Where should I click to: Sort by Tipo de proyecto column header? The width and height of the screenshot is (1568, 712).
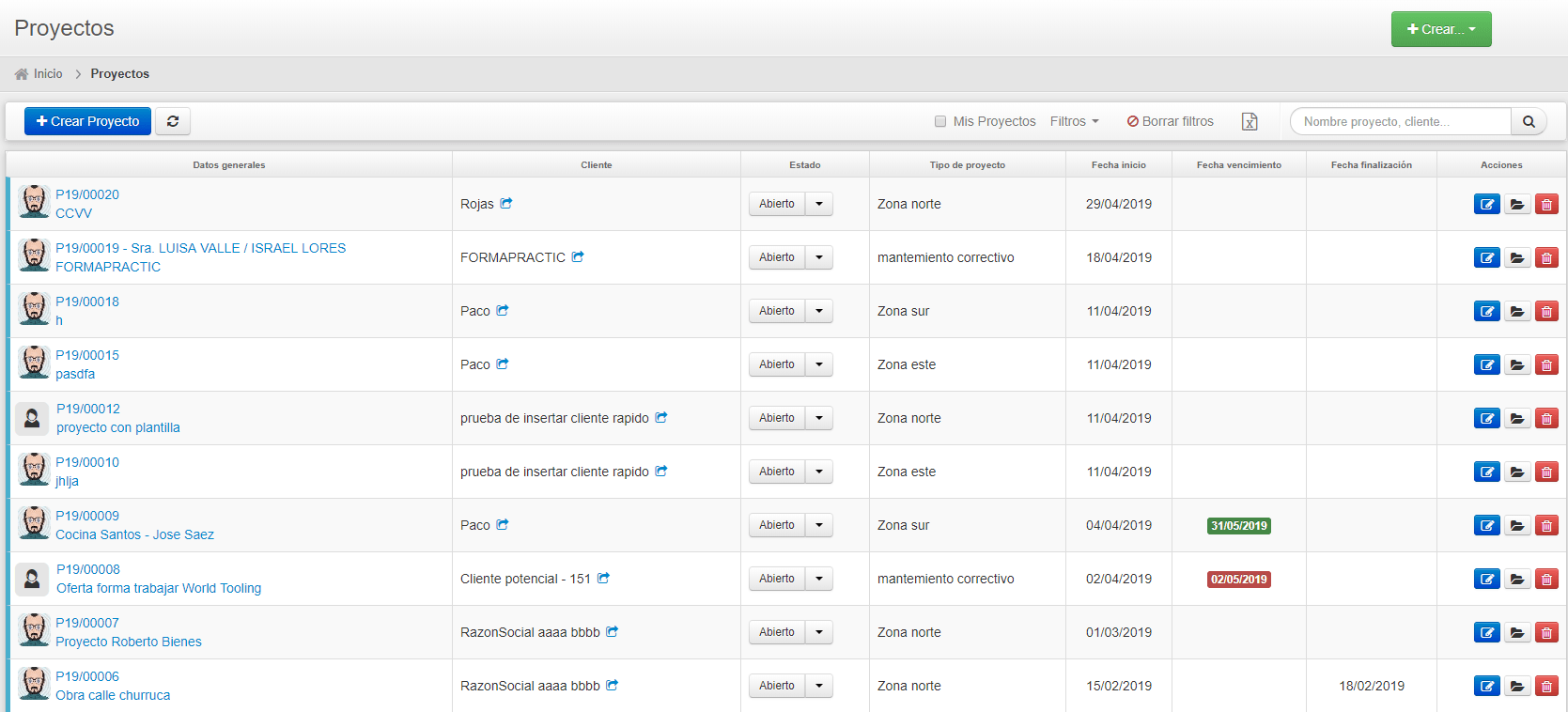pyautogui.click(x=968, y=164)
